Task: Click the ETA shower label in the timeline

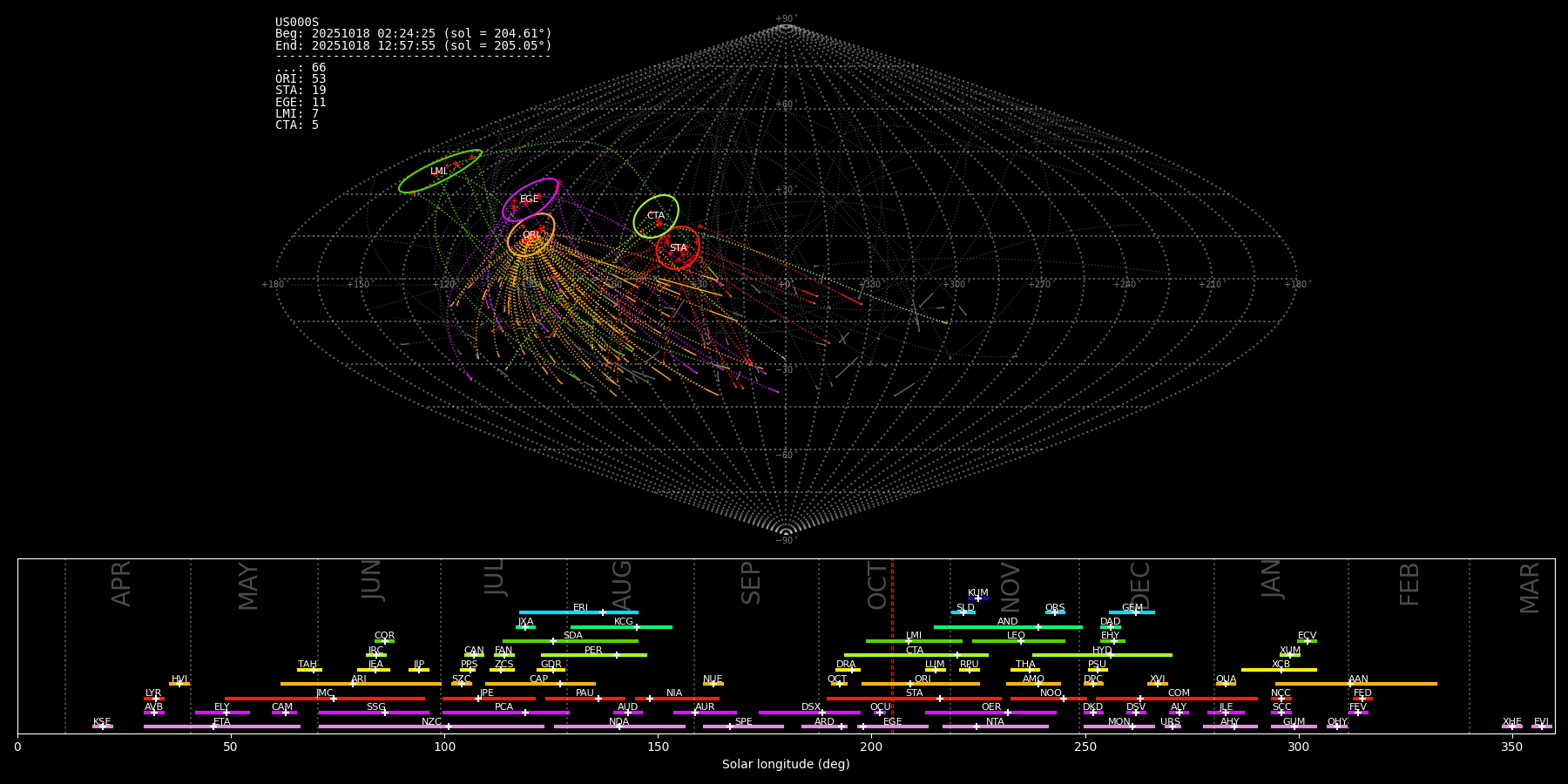Action: 222,722
